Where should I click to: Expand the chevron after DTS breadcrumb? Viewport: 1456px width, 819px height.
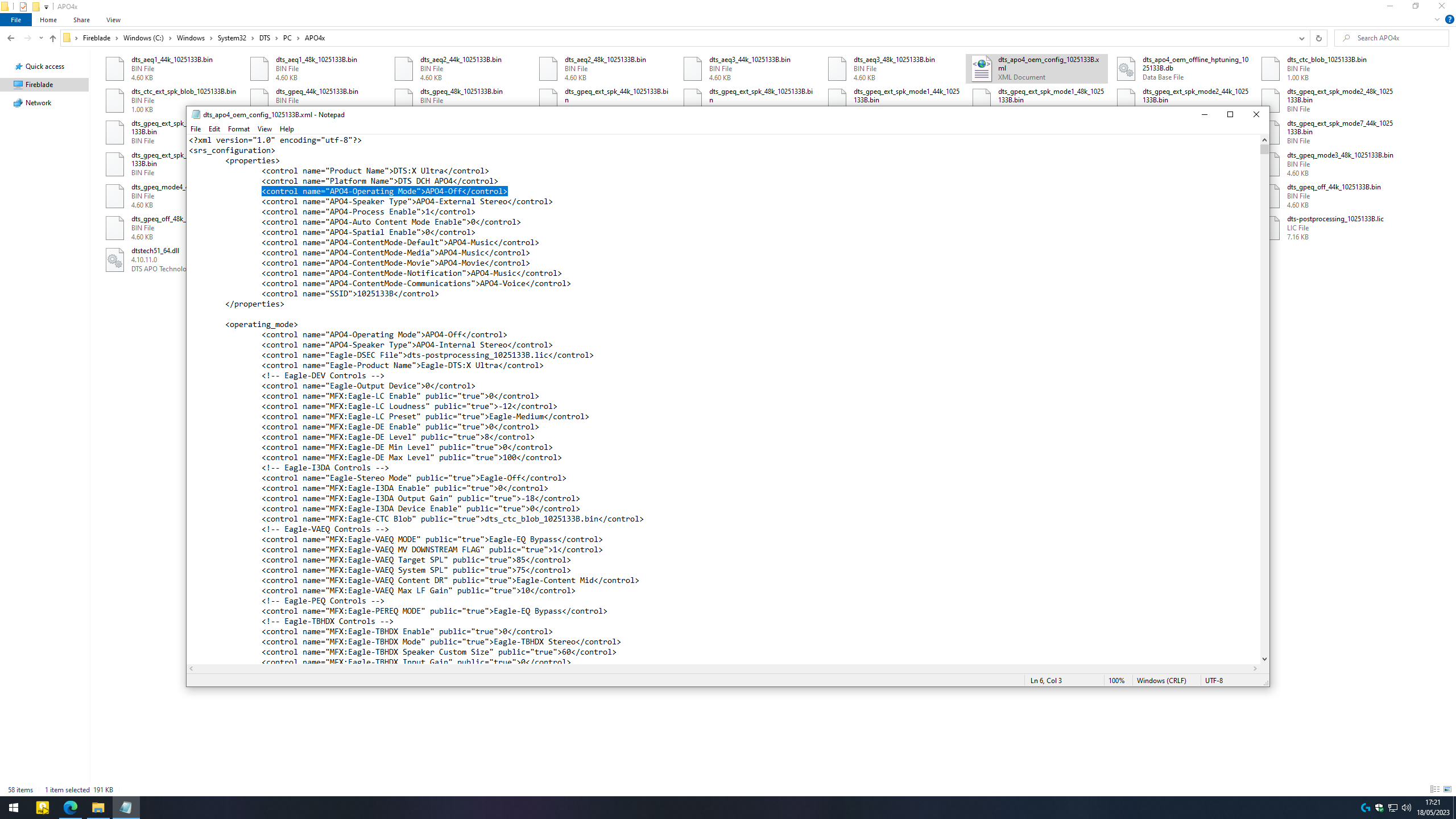(x=277, y=38)
